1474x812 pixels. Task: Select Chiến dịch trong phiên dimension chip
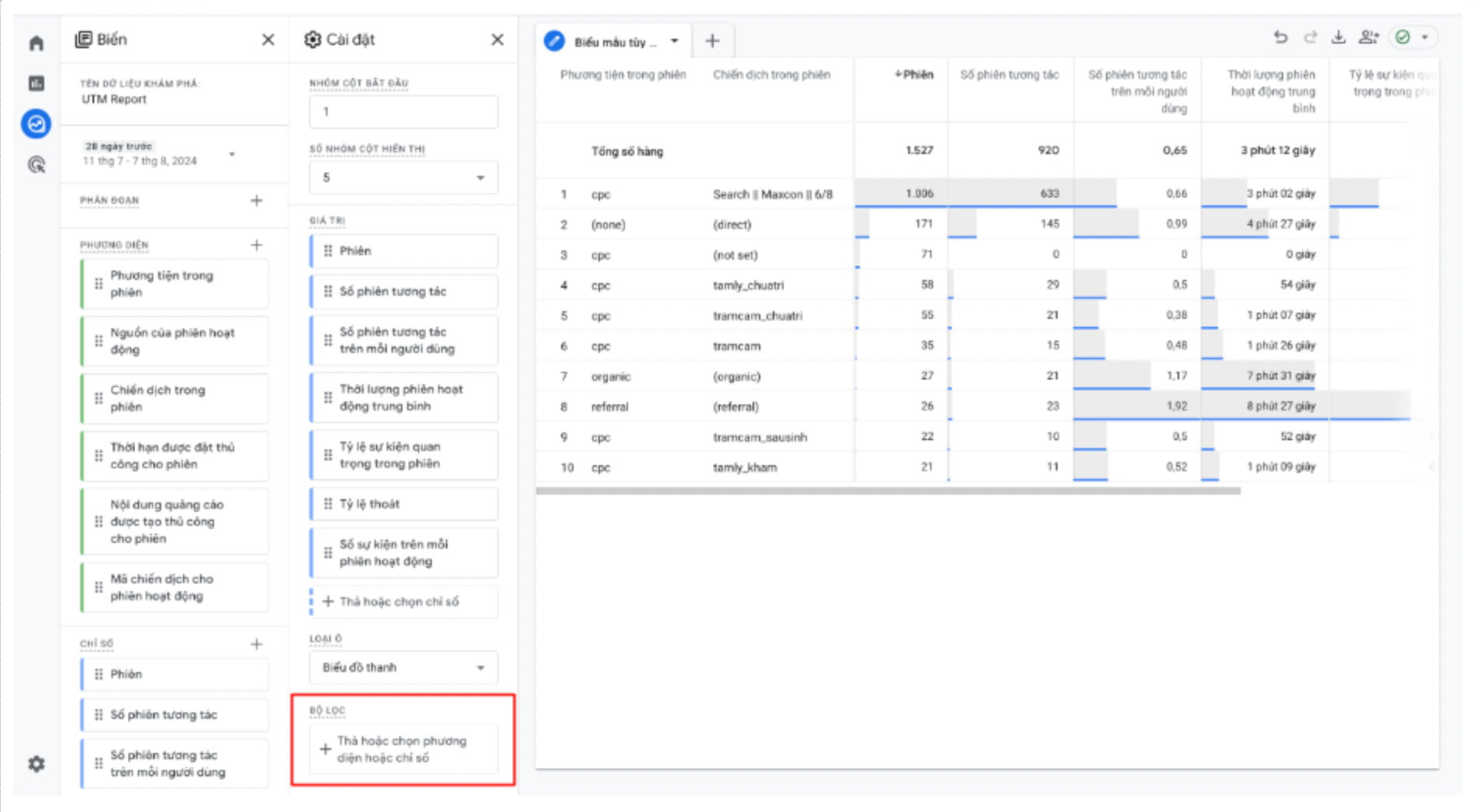(175, 398)
